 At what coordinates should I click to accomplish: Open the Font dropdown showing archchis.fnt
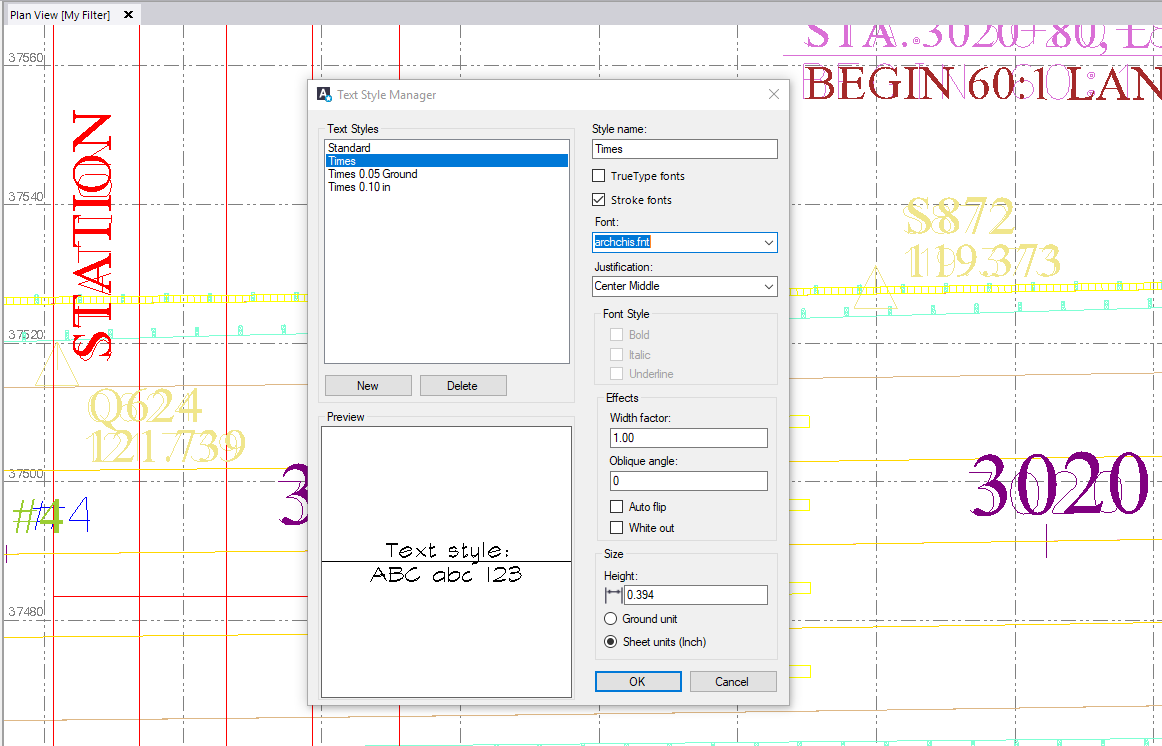click(684, 242)
